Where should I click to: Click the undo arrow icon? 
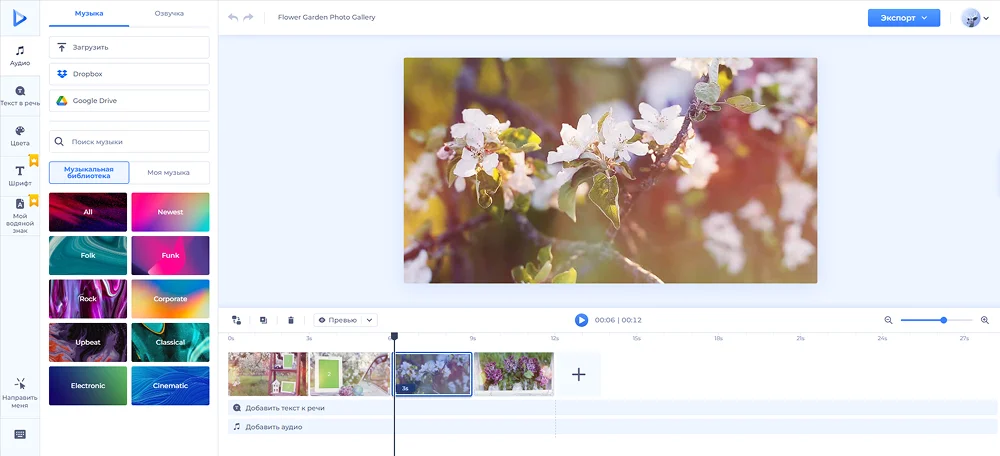click(x=233, y=17)
